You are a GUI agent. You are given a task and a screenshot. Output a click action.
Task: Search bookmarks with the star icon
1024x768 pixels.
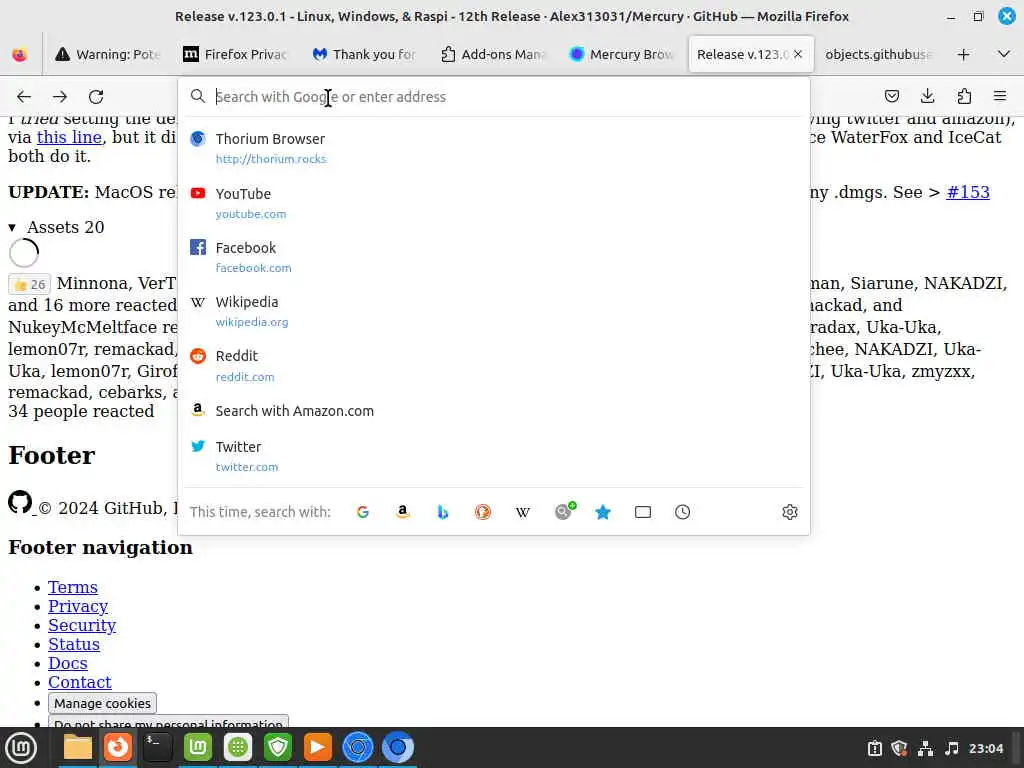point(603,512)
